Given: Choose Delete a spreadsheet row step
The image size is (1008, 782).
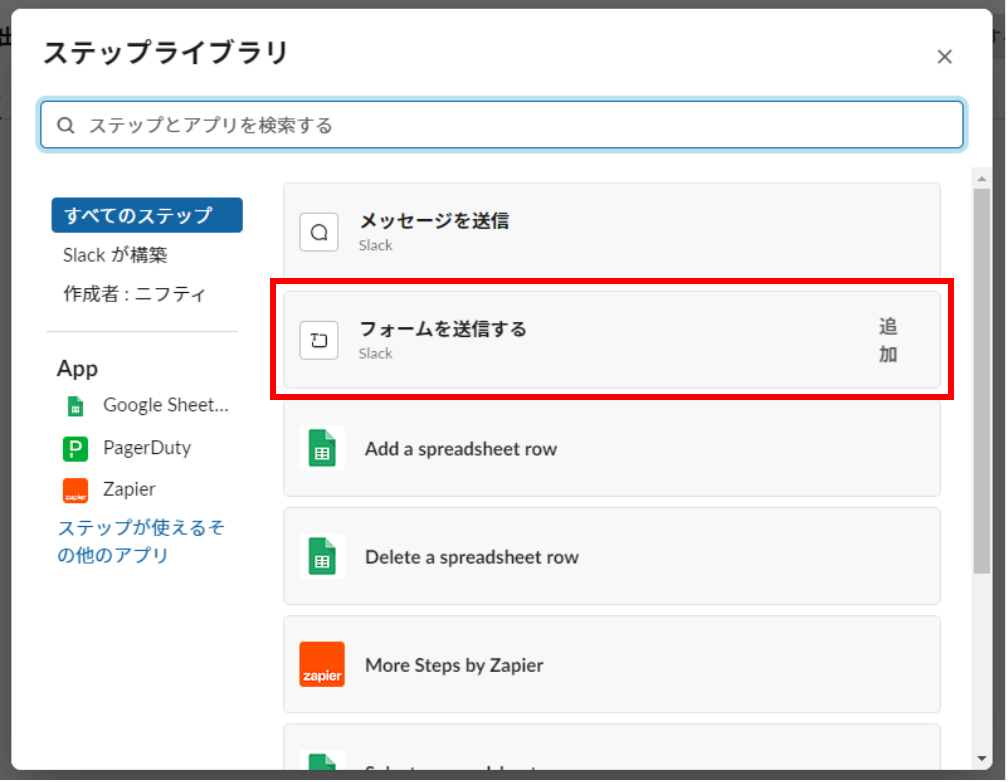Looking at the screenshot, I should (611, 556).
